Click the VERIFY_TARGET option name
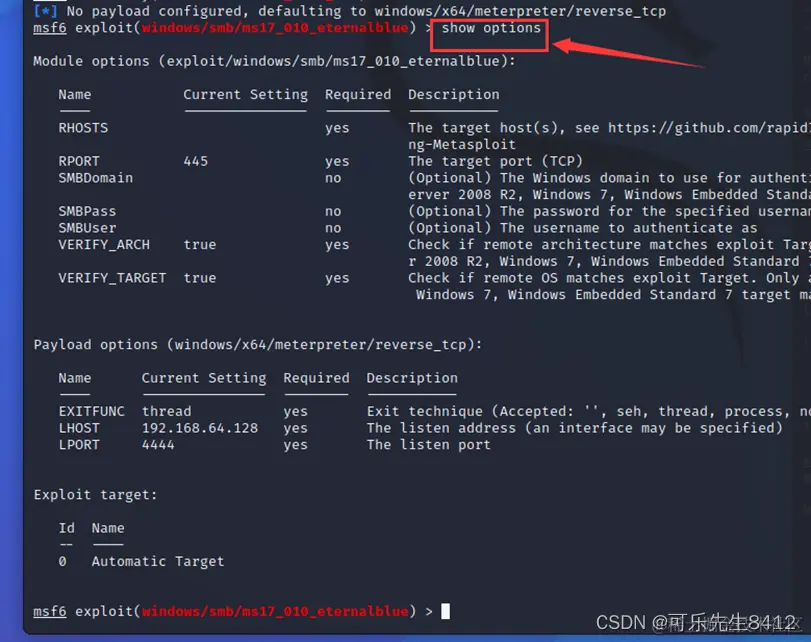Image resolution: width=811 pixels, height=642 pixels. point(112,278)
